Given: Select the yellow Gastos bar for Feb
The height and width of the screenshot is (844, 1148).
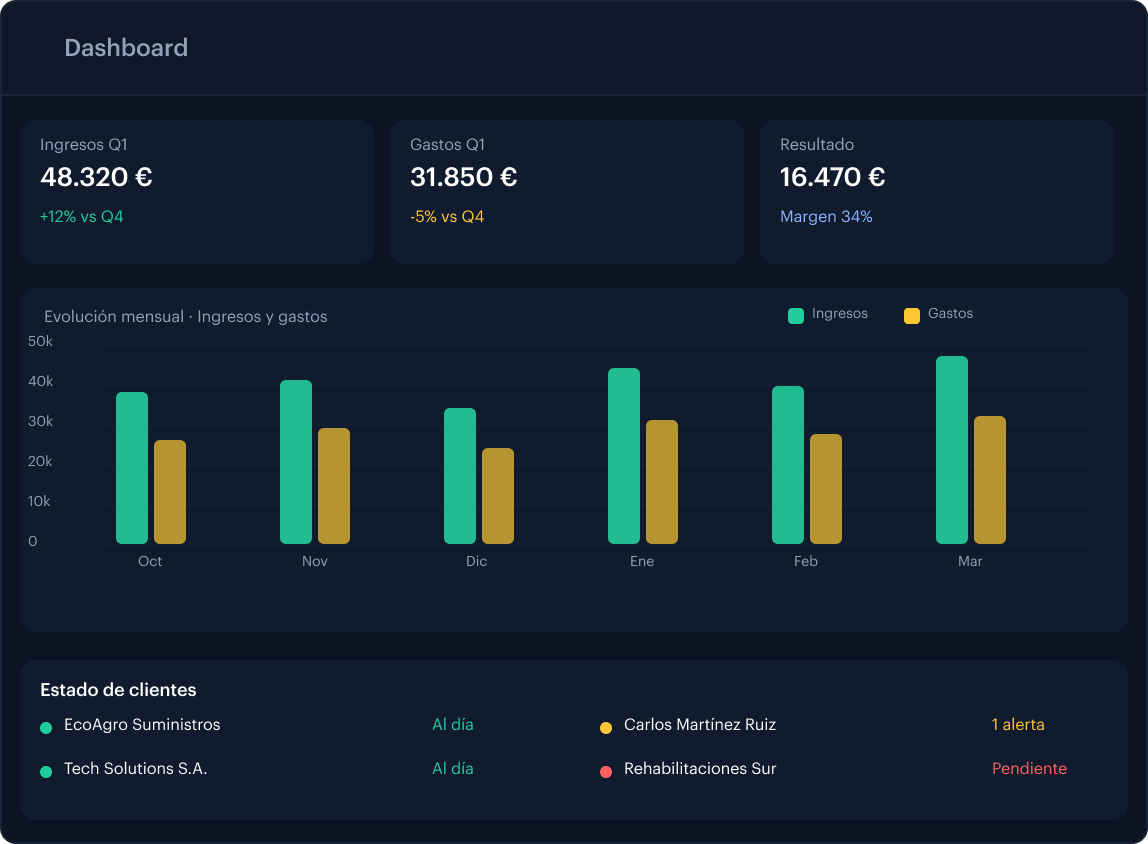Looking at the screenshot, I should pyautogui.click(x=826, y=489).
